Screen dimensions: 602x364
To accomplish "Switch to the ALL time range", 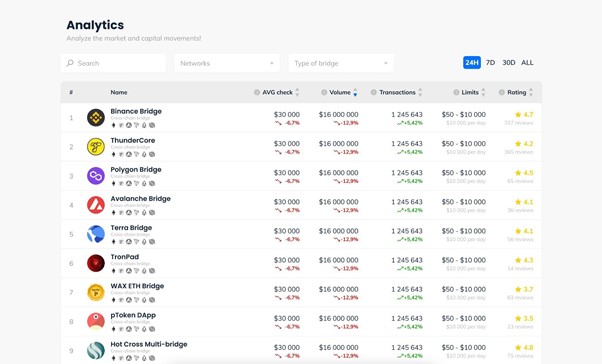I will pos(527,63).
